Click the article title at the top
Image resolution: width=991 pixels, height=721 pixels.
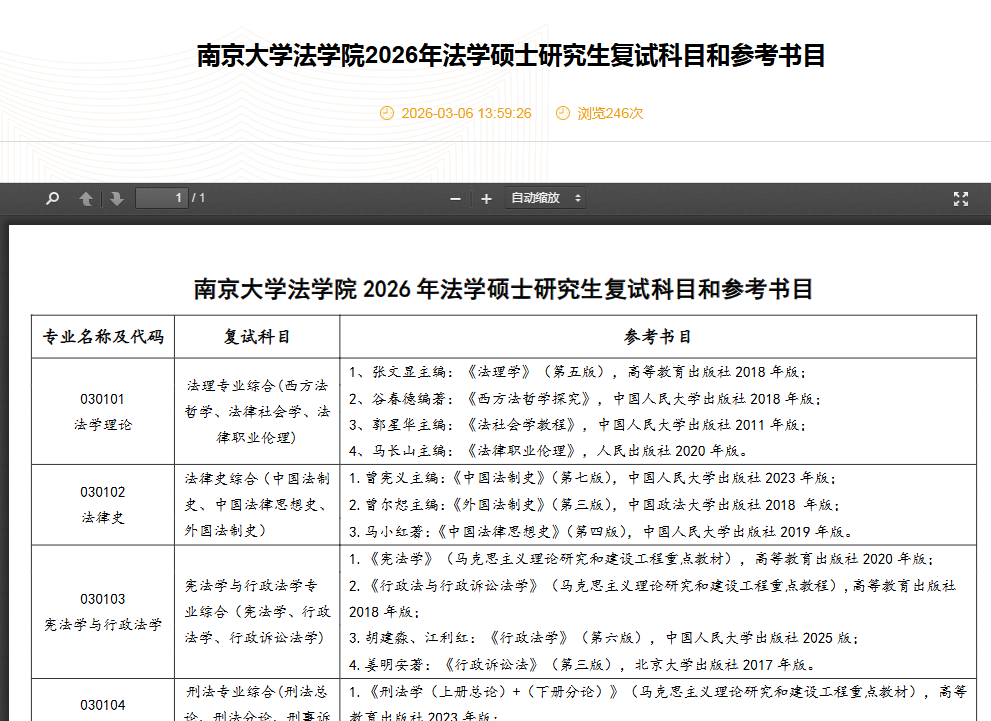[x=494, y=54]
